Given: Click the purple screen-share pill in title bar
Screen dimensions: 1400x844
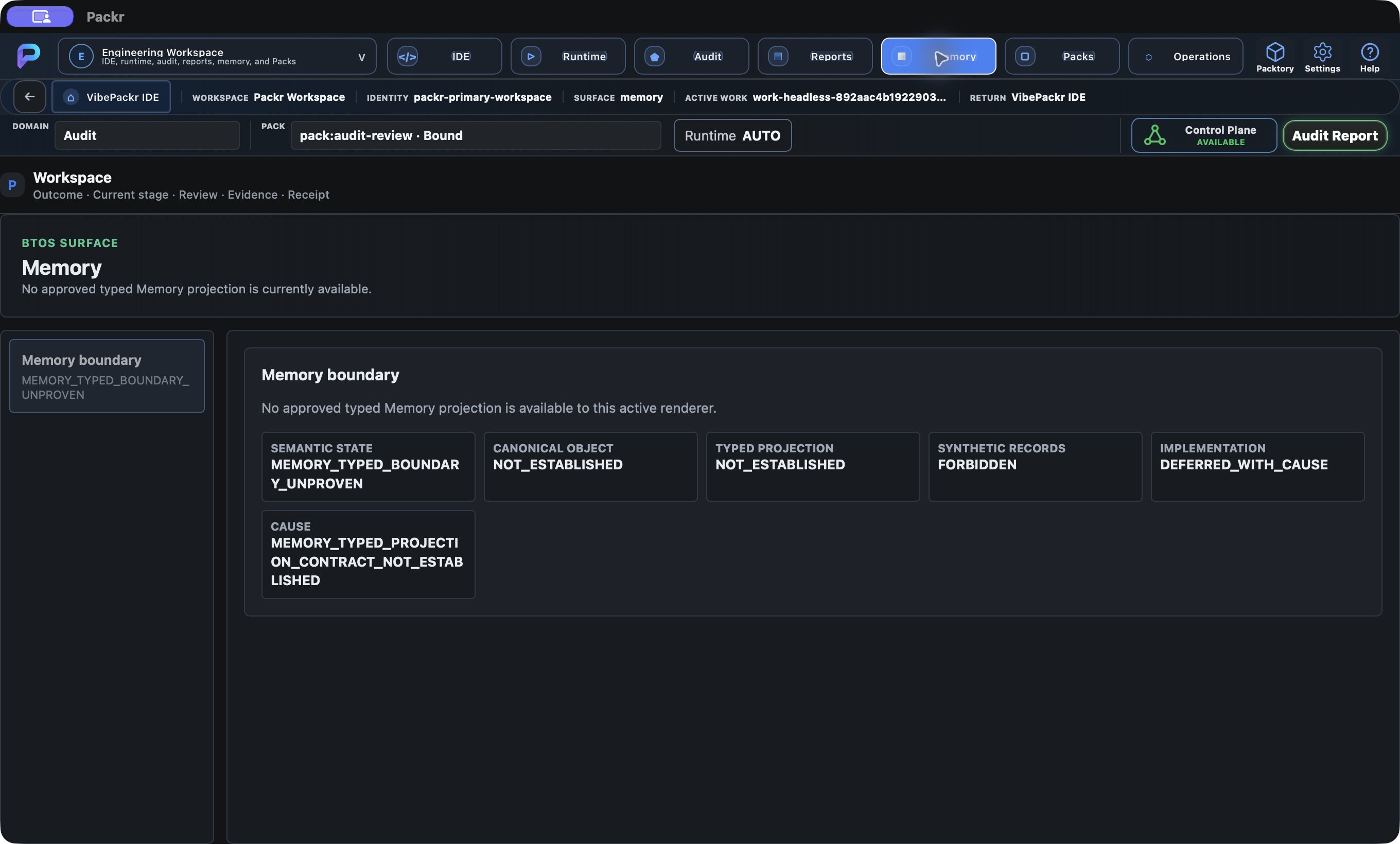Looking at the screenshot, I should point(40,16).
